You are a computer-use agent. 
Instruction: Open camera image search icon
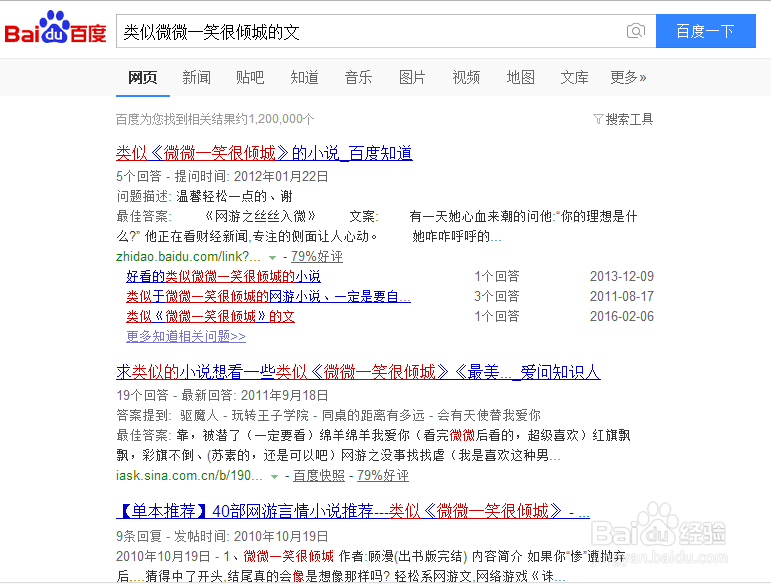636,31
